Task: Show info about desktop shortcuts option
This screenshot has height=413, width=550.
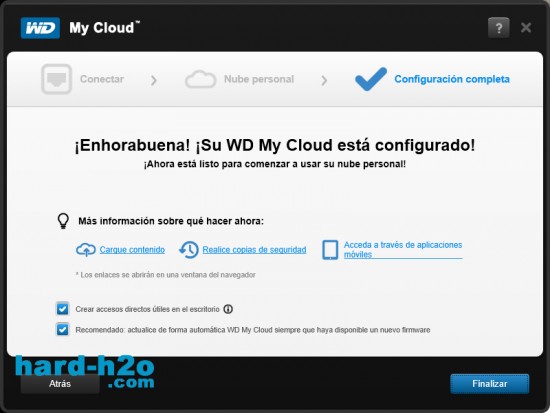Action: point(228,309)
